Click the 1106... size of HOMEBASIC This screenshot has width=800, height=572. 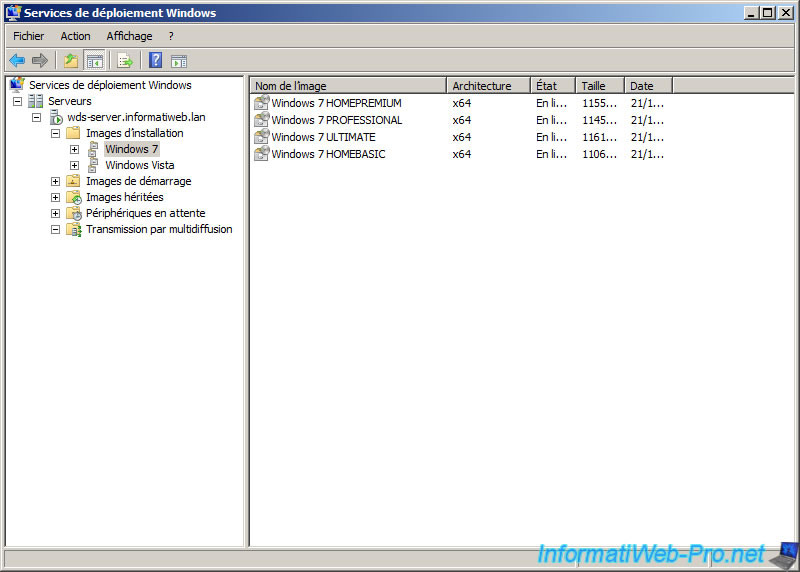tap(600, 154)
